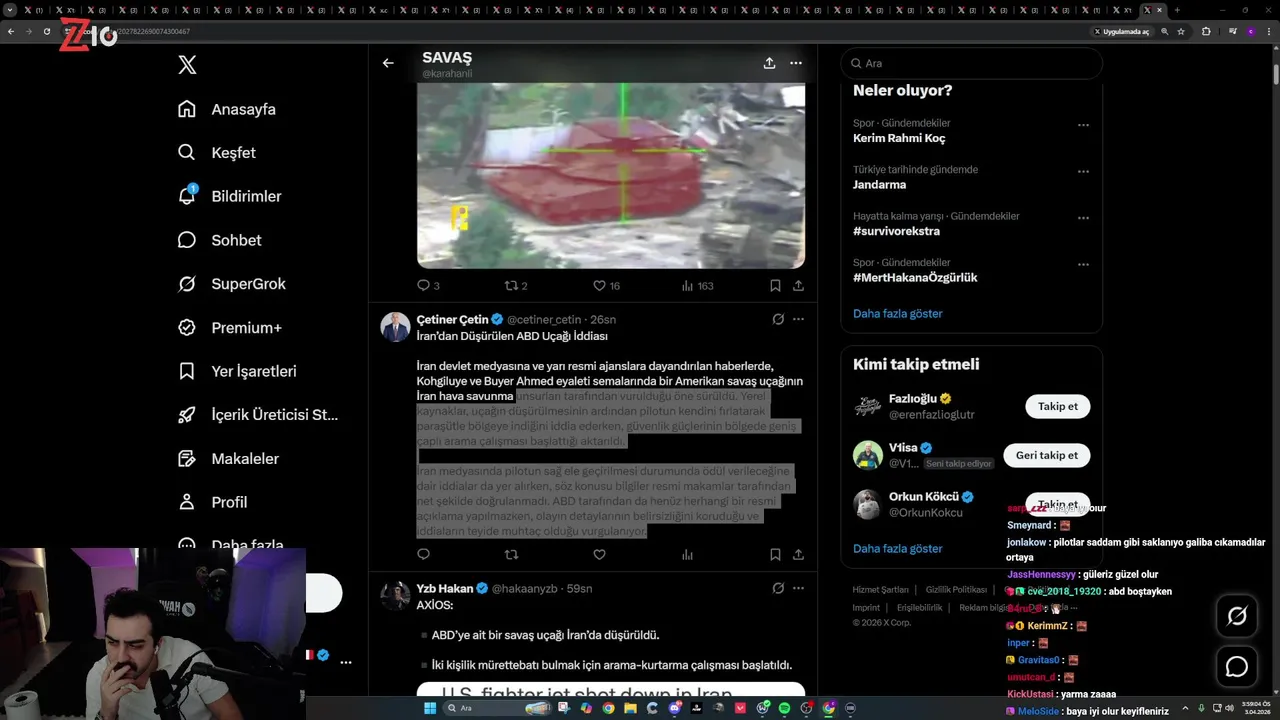
Task: Open SuperGrok from sidebar
Action: (231, 284)
